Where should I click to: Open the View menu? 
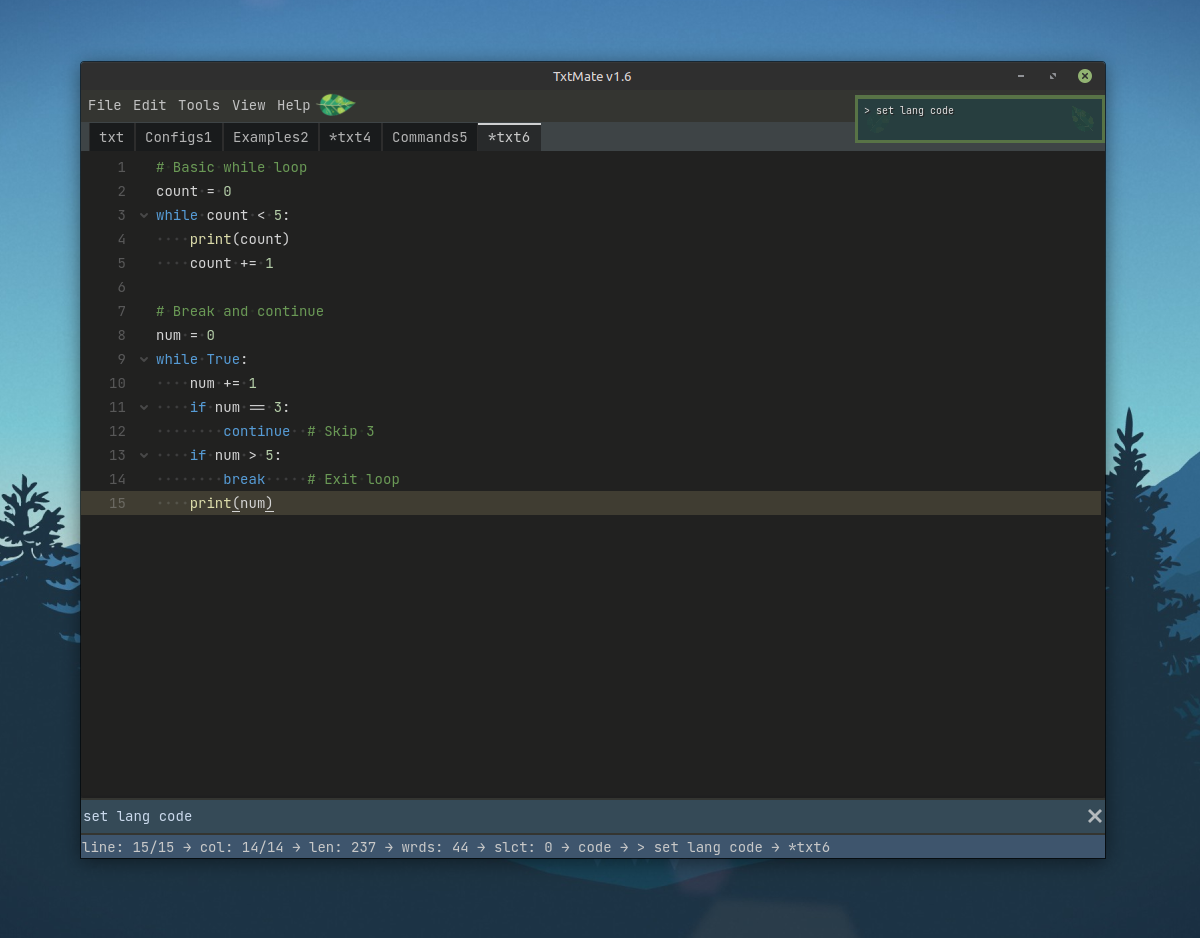coord(248,105)
